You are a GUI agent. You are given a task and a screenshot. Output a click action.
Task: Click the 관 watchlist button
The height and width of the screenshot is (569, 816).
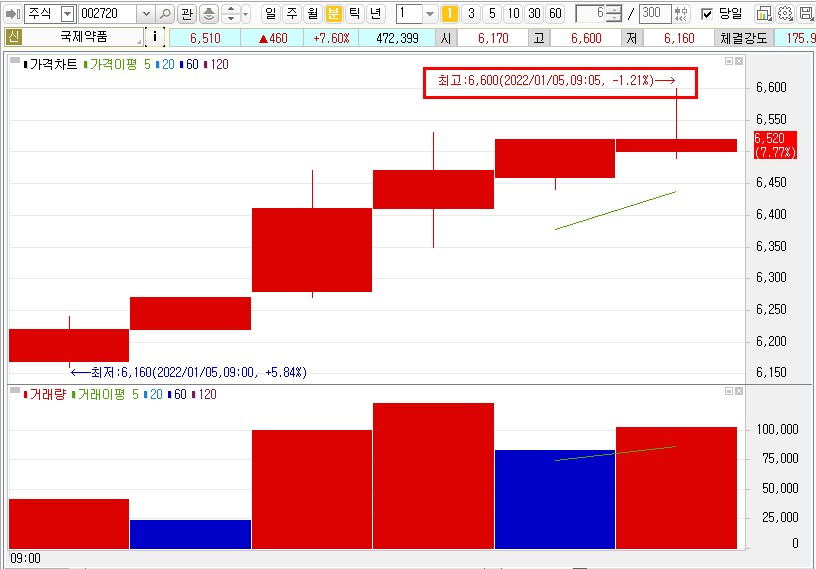187,14
